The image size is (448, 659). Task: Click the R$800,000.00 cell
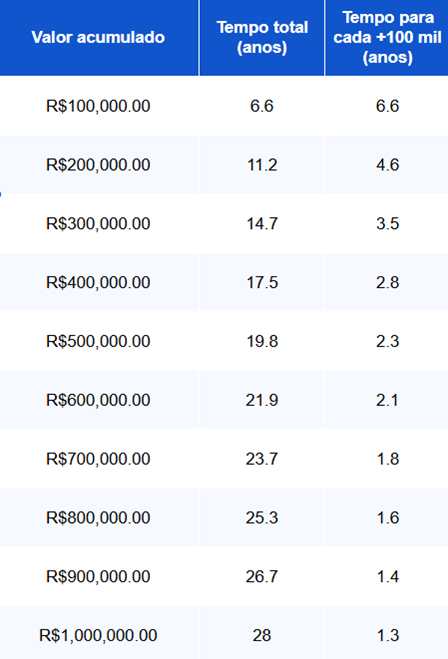click(x=98, y=518)
